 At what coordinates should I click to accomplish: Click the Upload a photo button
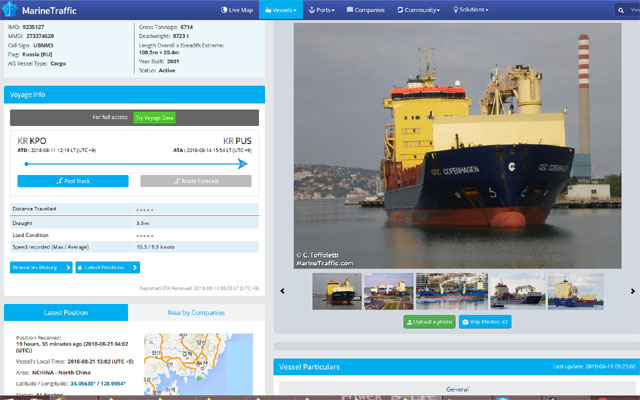click(x=429, y=322)
